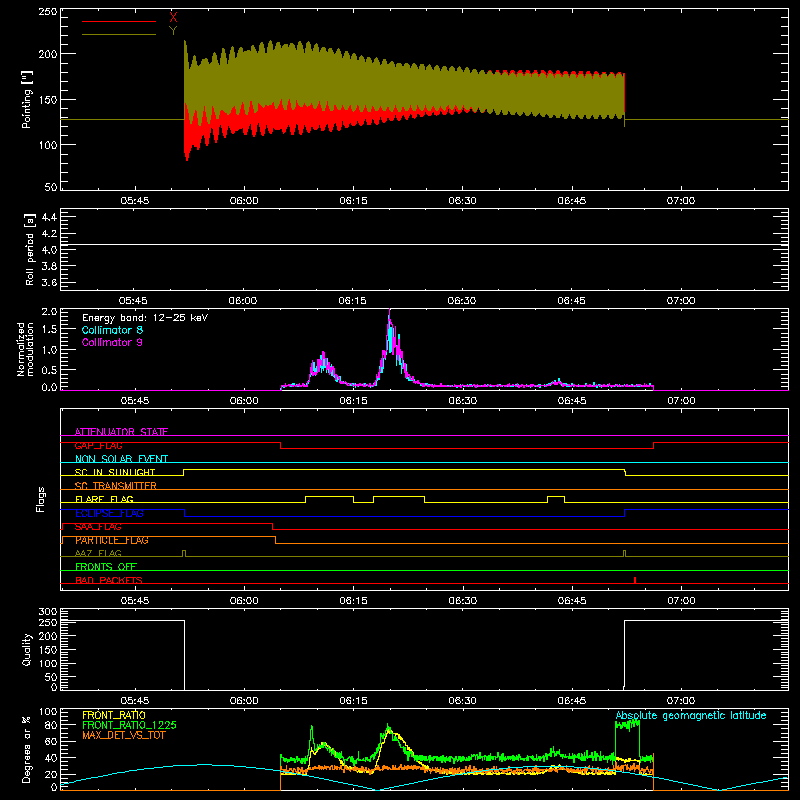Click the 'Degrees or %' axis title

click(27, 749)
